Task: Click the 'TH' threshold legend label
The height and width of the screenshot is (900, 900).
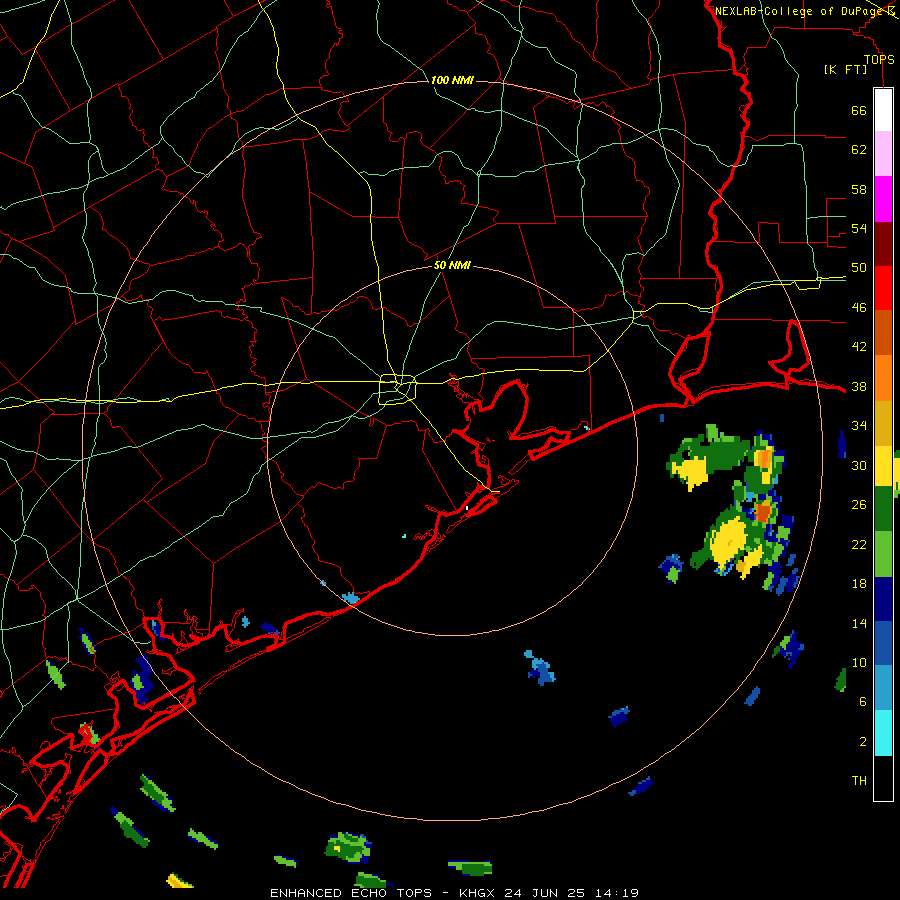Action: 859,781
